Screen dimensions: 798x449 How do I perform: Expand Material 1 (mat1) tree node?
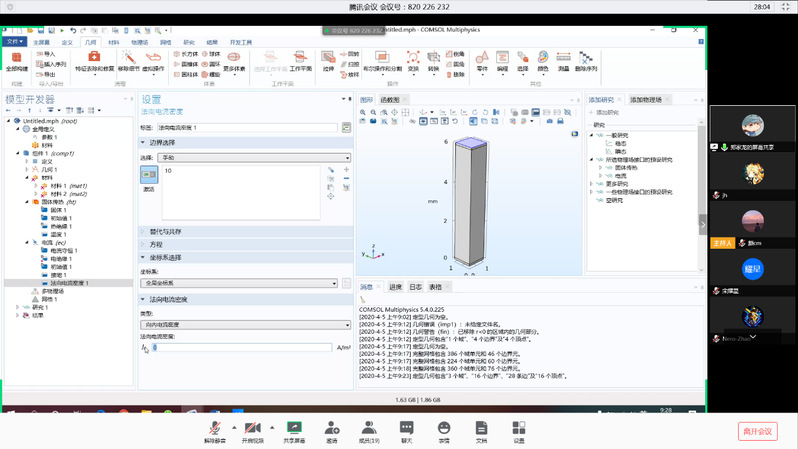tap(36, 186)
